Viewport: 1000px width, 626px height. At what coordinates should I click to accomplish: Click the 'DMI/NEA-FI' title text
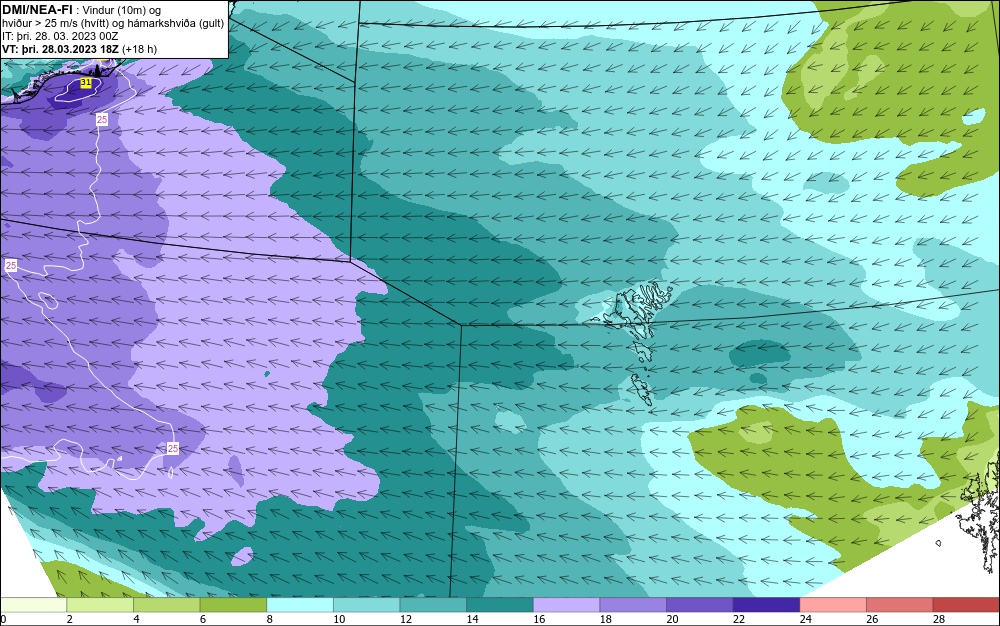point(37,9)
